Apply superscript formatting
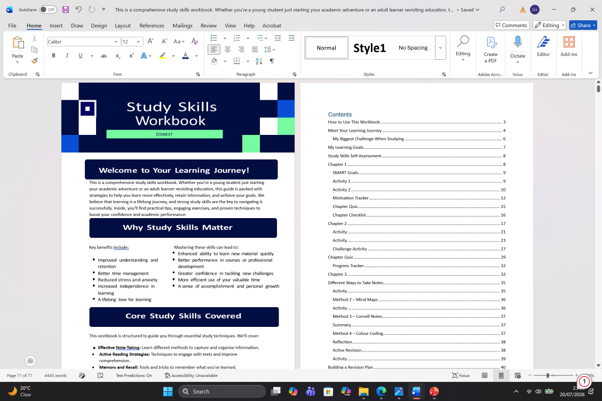Image resolution: width=602 pixels, height=401 pixels. tap(131, 56)
